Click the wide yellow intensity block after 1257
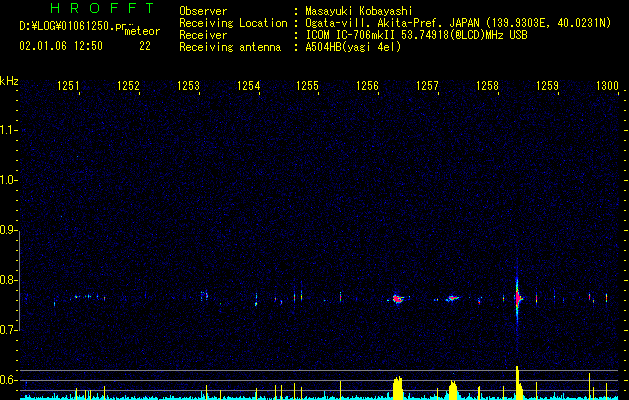Screen dimensions: 629x400 453,390
